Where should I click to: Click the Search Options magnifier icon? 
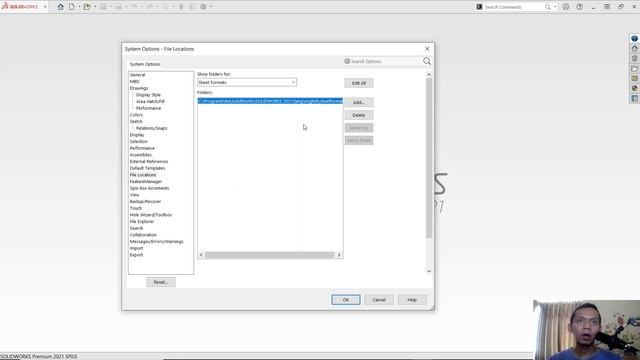pos(427,61)
